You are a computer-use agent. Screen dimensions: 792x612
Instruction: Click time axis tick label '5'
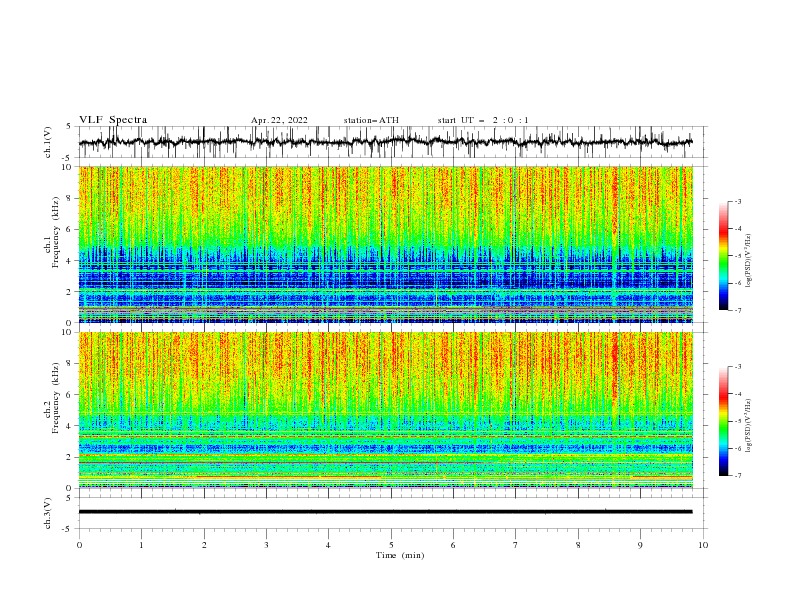click(x=391, y=545)
